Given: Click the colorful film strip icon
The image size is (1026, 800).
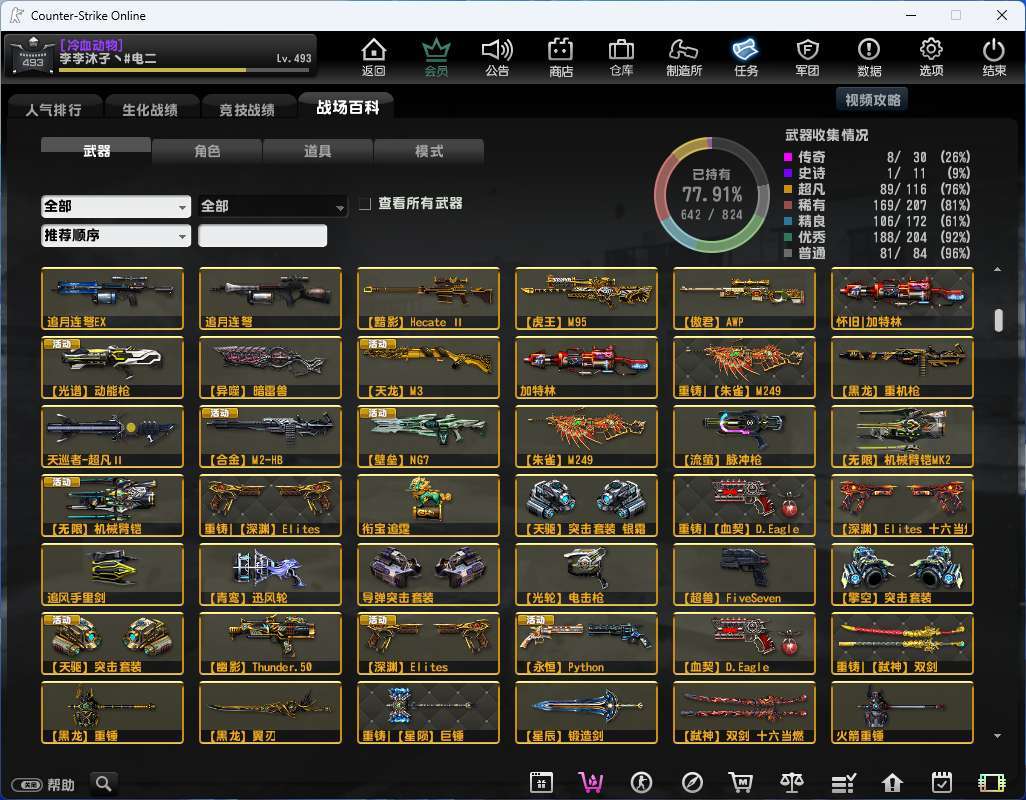Looking at the screenshot, I should coord(991,782).
